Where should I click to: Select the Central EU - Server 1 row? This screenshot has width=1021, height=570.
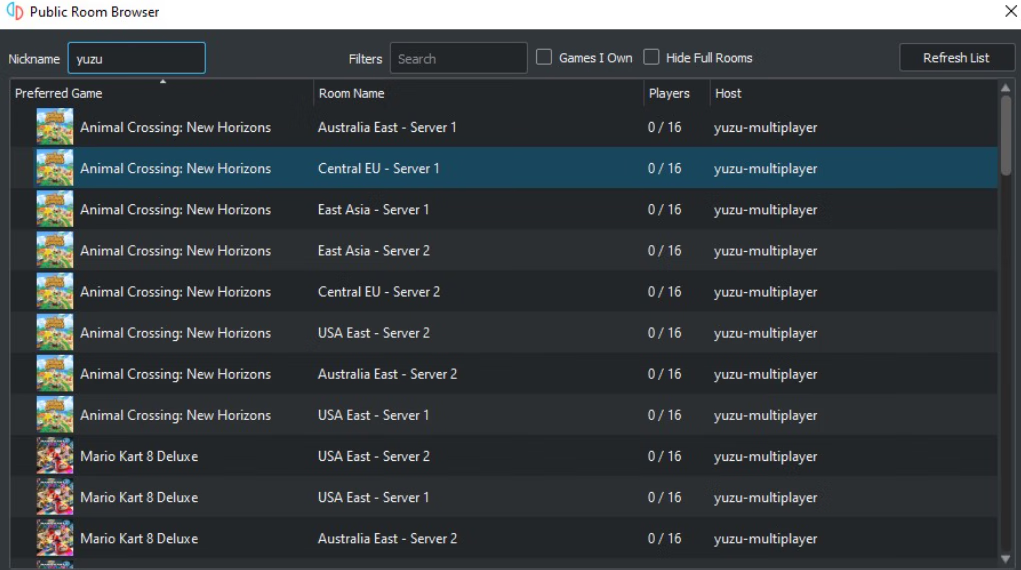tap(503, 168)
